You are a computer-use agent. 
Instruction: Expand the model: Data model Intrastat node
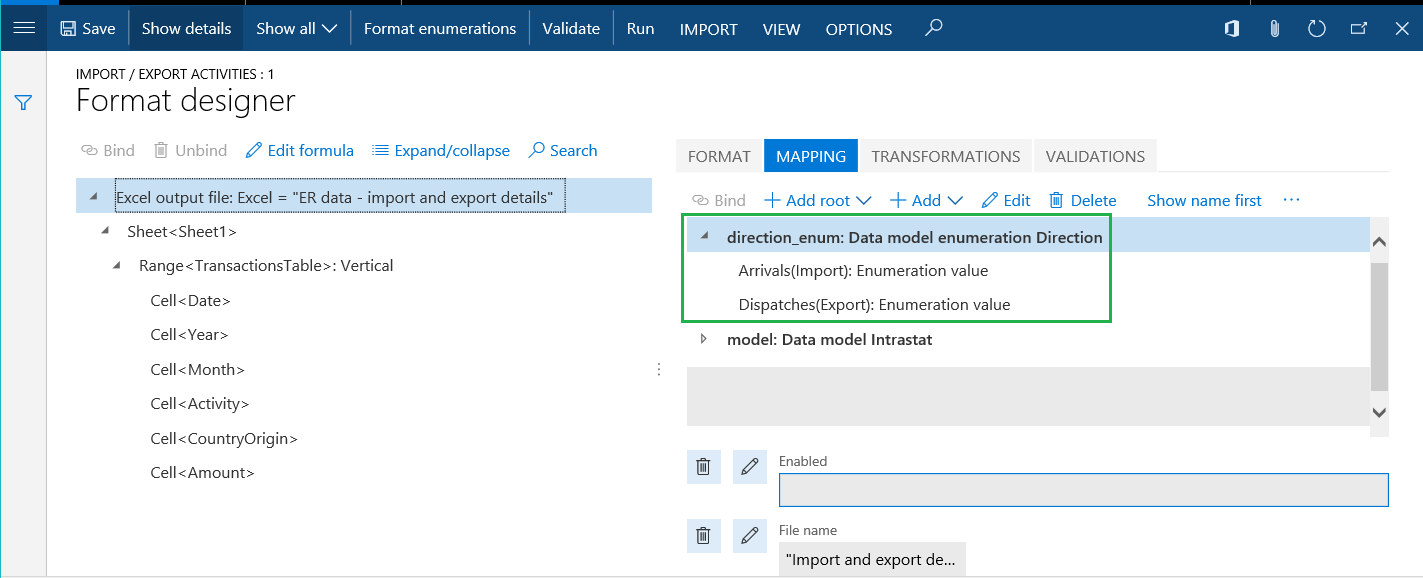pyautogui.click(x=704, y=339)
